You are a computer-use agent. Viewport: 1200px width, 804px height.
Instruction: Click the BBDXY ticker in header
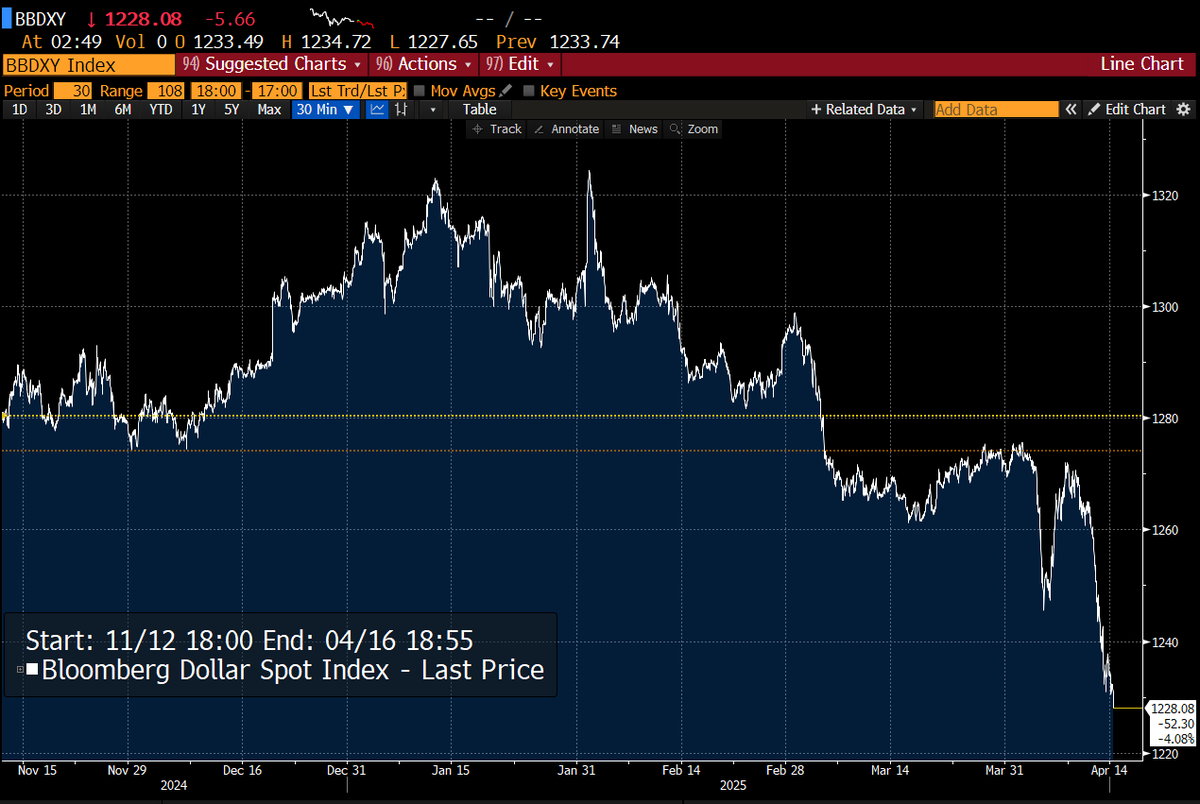pyautogui.click(x=40, y=17)
